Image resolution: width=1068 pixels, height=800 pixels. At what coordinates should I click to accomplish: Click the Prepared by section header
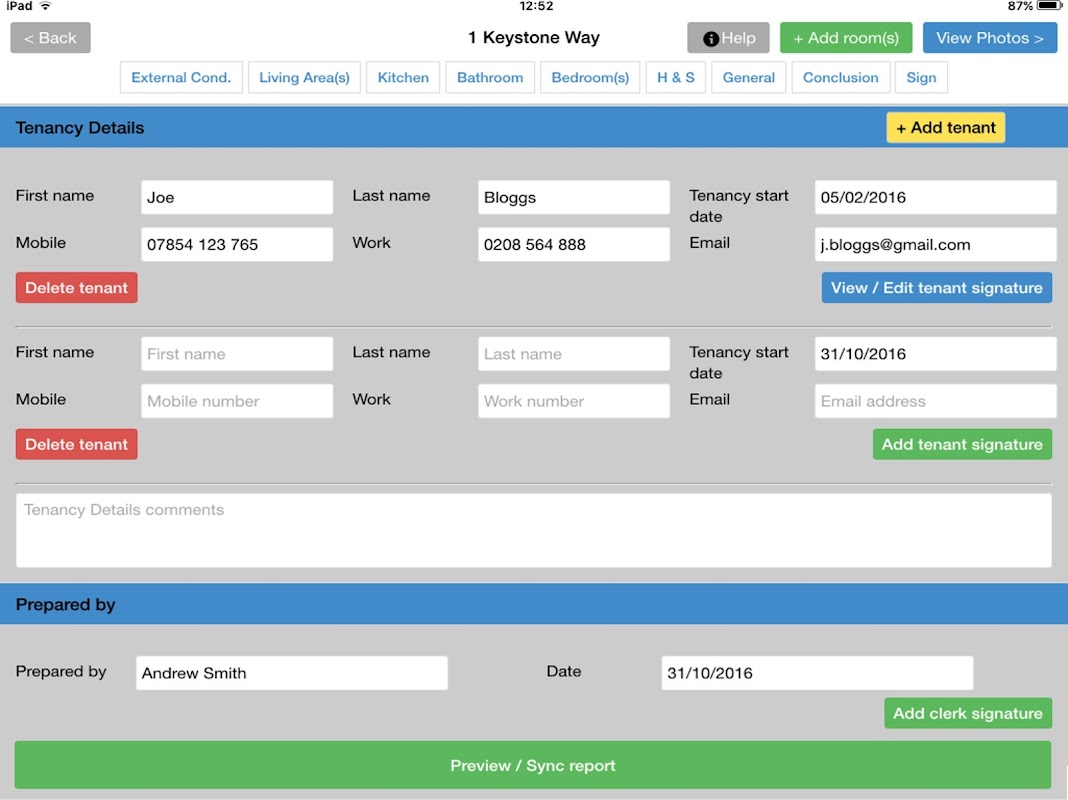(x=534, y=604)
